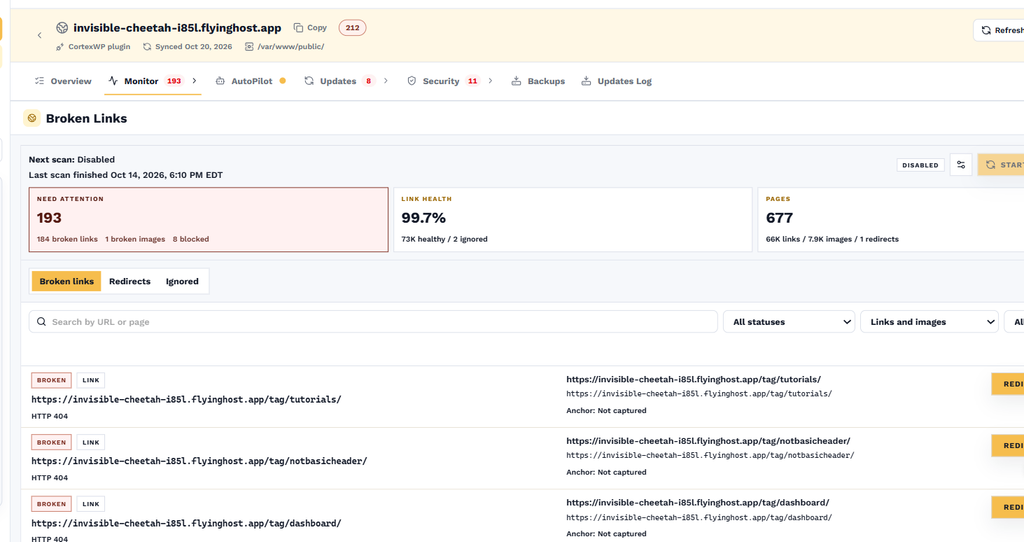Click the LINK badge on the notbasicheader row

91,442
